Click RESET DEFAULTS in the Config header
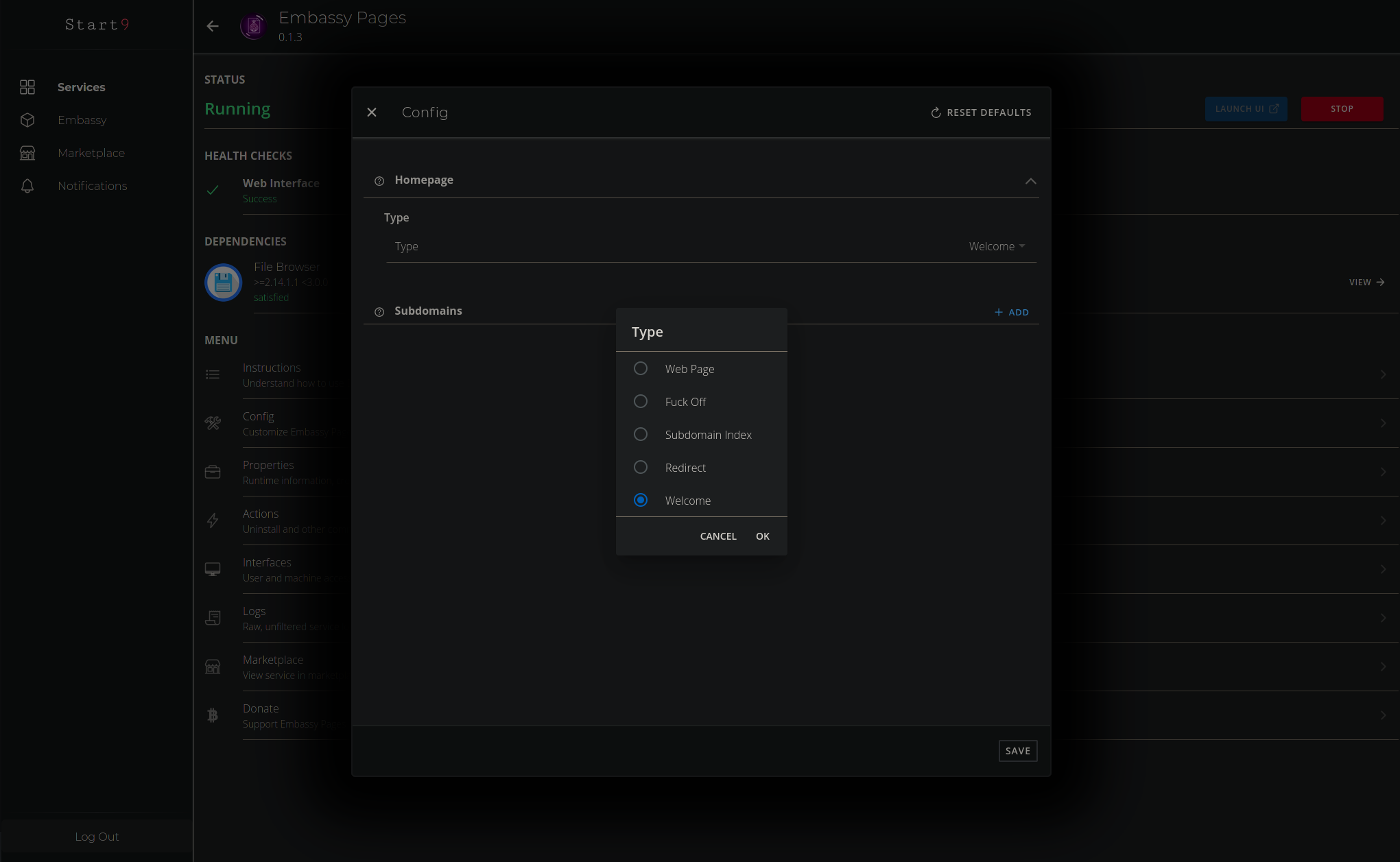The height and width of the screenshot is (862, 1400). coord(981,112)
